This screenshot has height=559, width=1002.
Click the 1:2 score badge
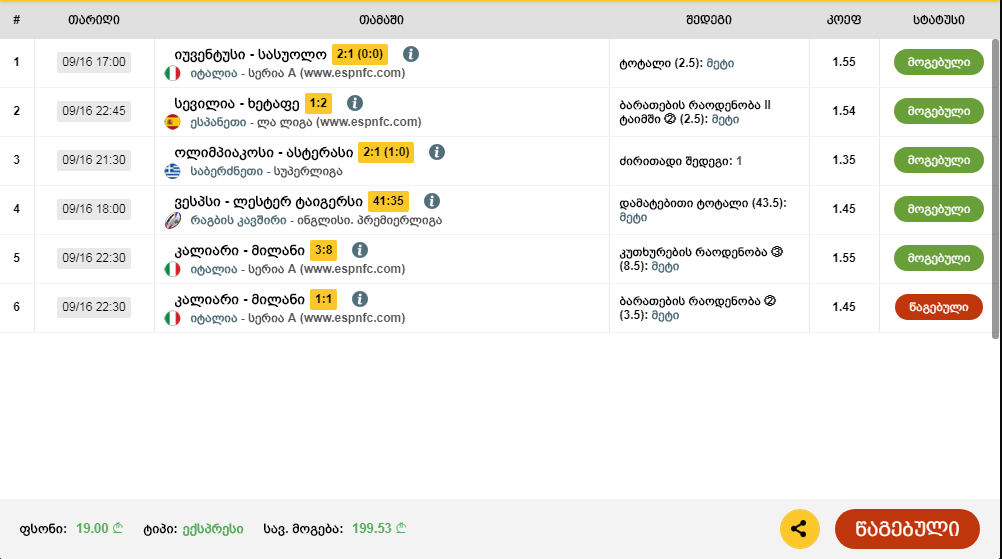pyautogui.click(x=318, y=103)
